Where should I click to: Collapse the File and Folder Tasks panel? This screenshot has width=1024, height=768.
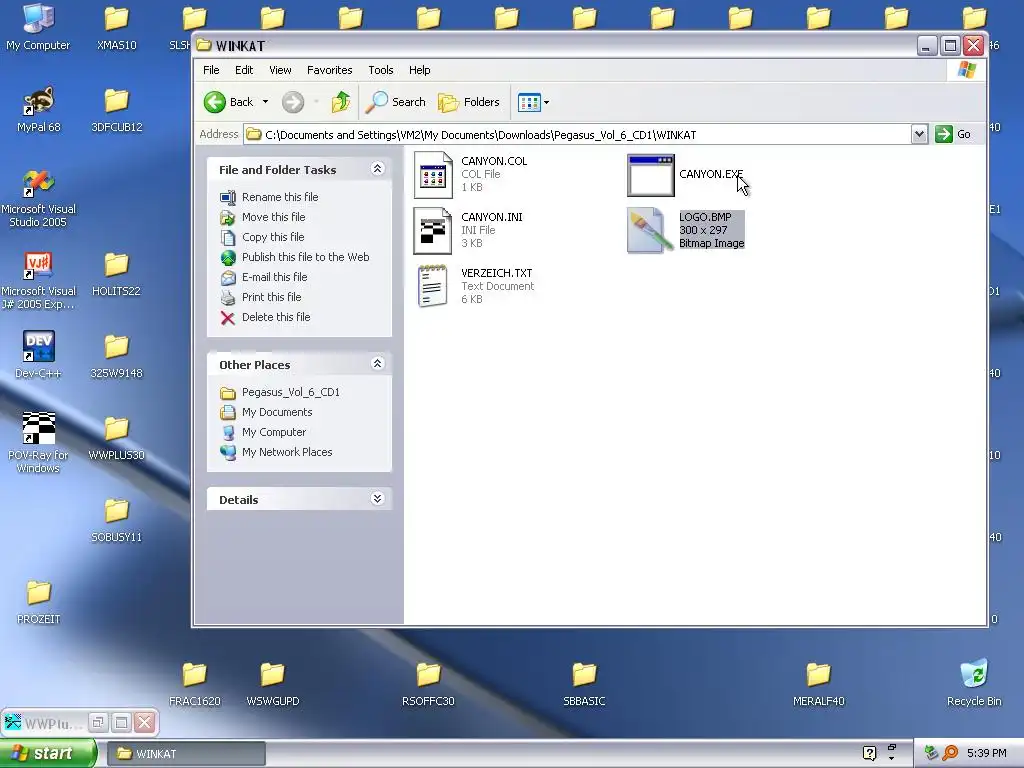click(377, 169)
